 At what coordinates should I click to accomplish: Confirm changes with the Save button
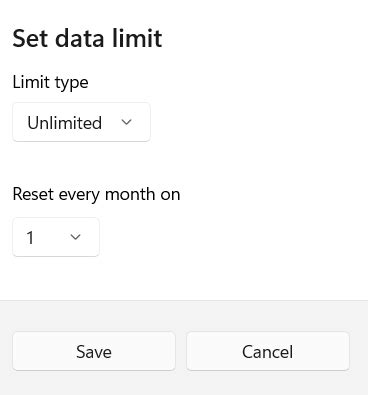point(94,351)
